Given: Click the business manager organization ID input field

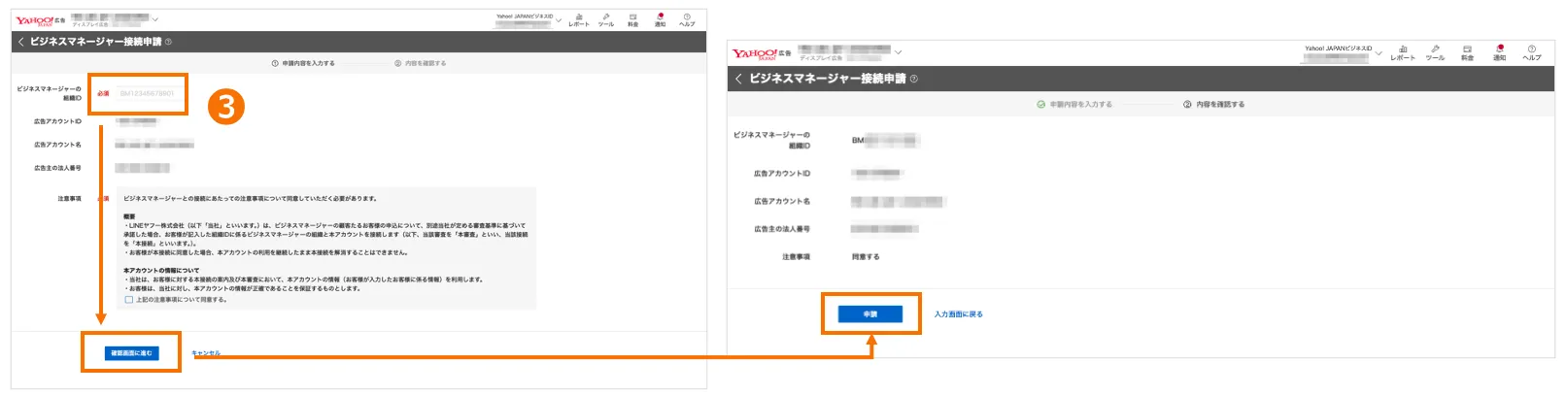Looking at the screenshot, I should click(147, 94).
